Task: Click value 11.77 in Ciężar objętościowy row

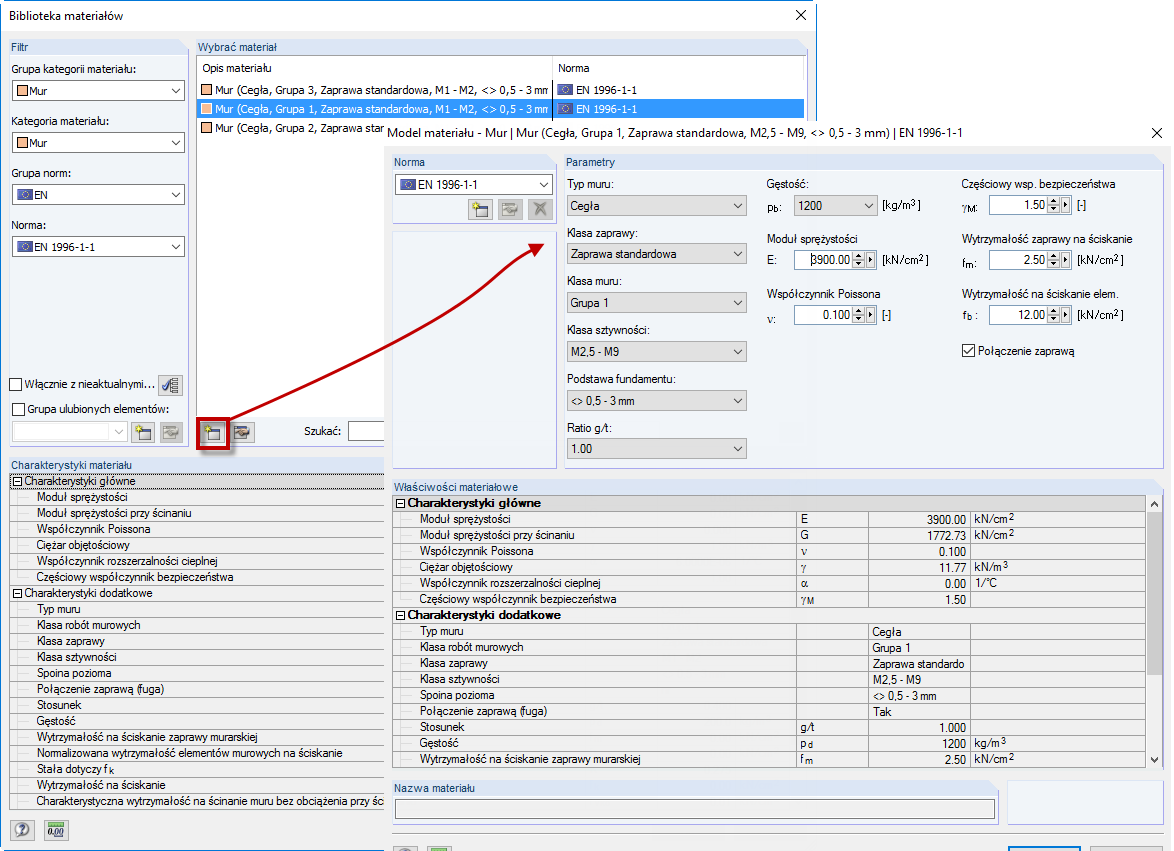Action: point(952,567)
